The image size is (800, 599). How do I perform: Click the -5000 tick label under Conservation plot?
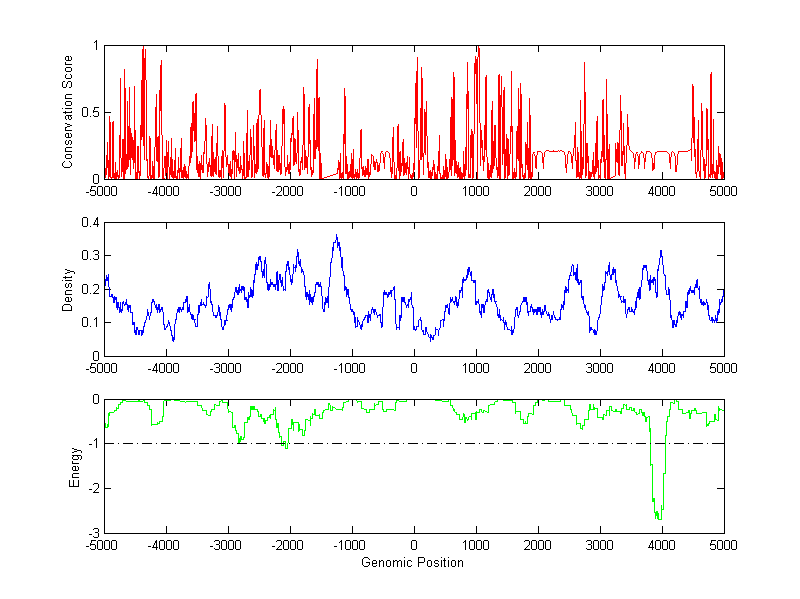(104, 190)
